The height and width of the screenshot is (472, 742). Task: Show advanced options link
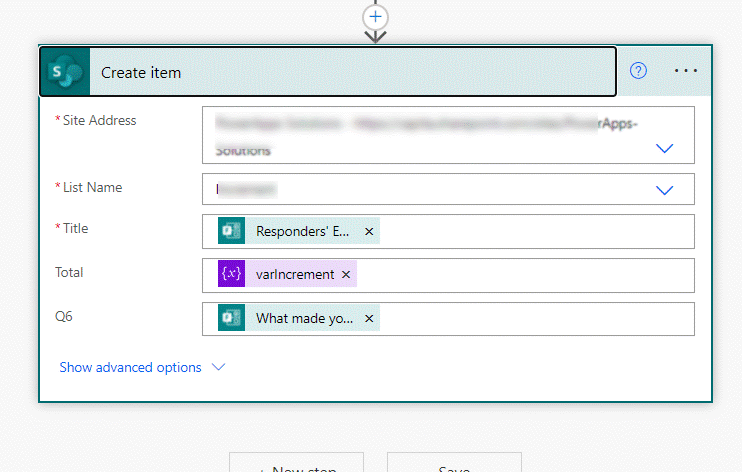click(130, 367)
